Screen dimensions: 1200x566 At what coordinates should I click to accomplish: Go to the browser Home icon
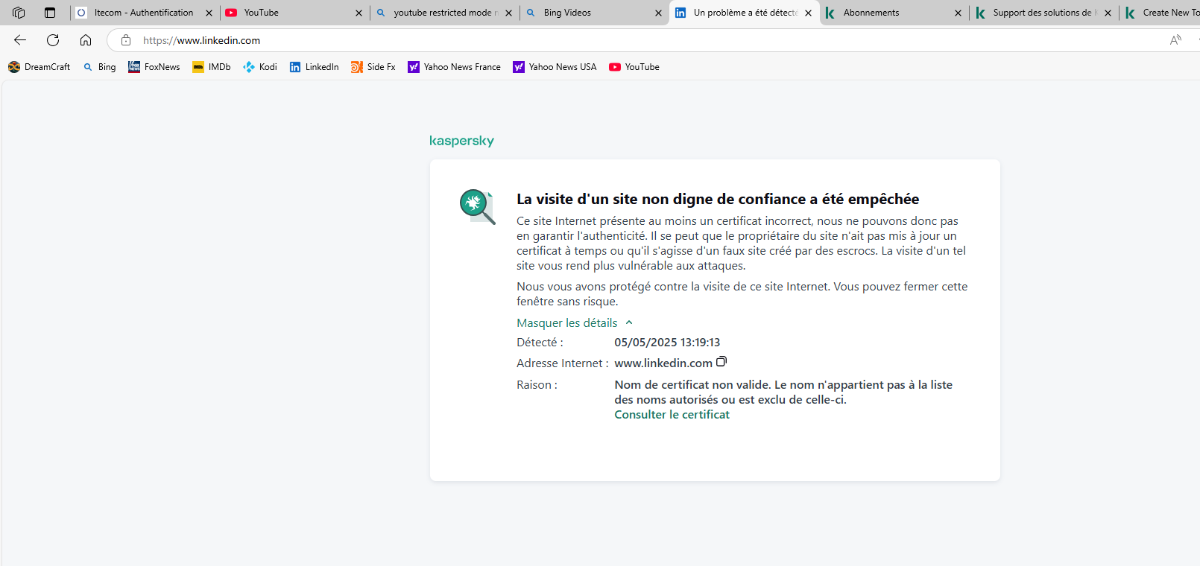pos(85,40)
